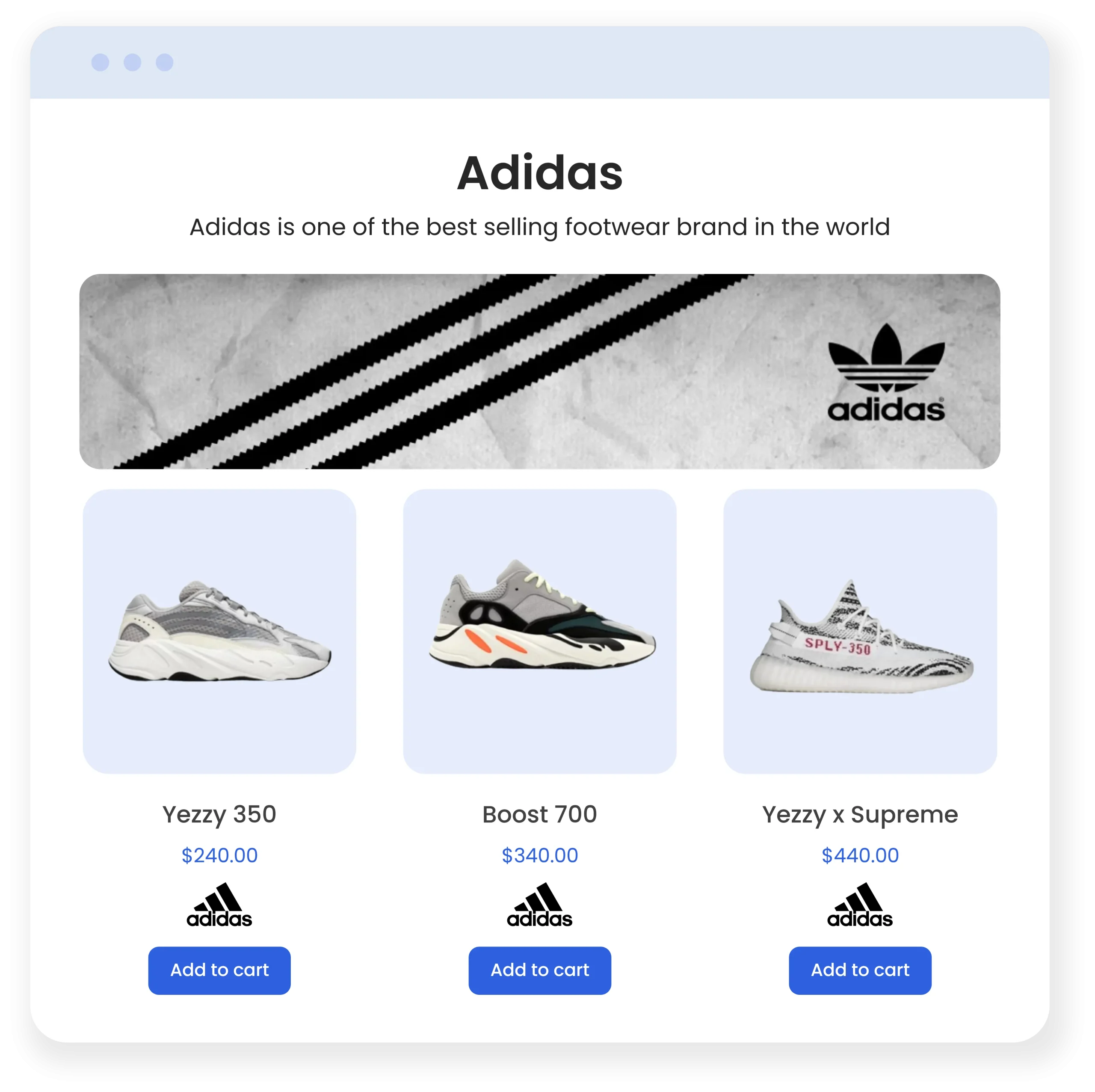Screen dimensions: 1095x1092
Task: Select the Yezzy 350 product title
Action: pos(219,815)
